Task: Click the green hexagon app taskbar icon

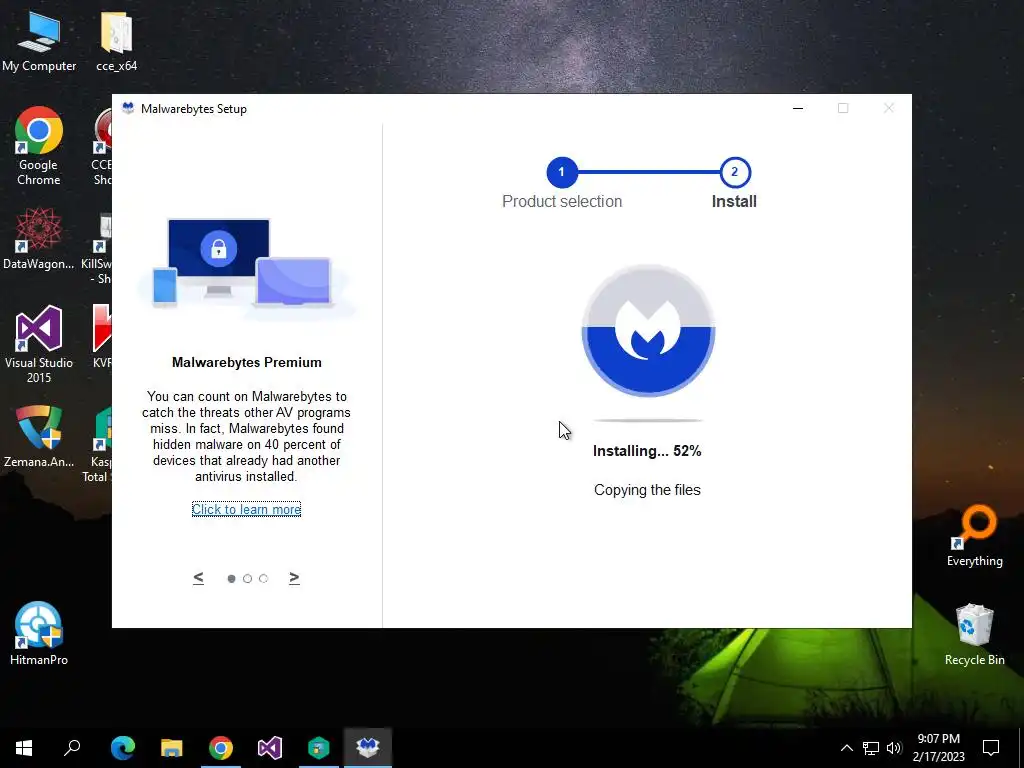Action: [x=319, y=748]
